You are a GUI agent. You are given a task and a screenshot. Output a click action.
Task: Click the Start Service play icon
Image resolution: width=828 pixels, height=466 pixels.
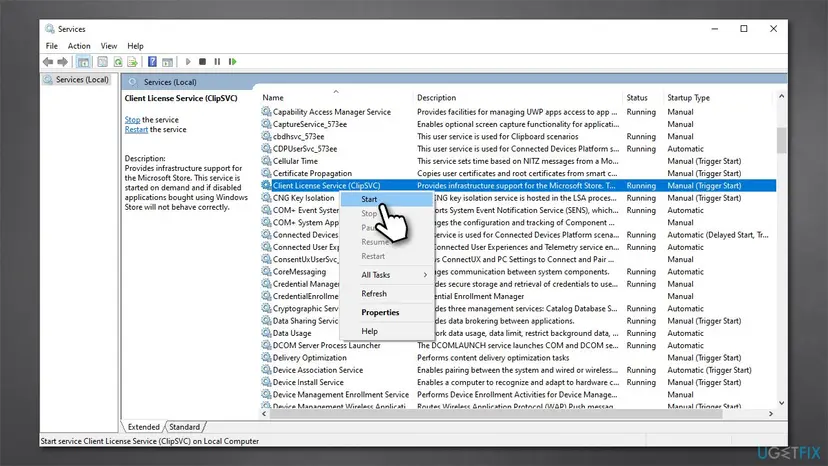[x=188, y=62]
